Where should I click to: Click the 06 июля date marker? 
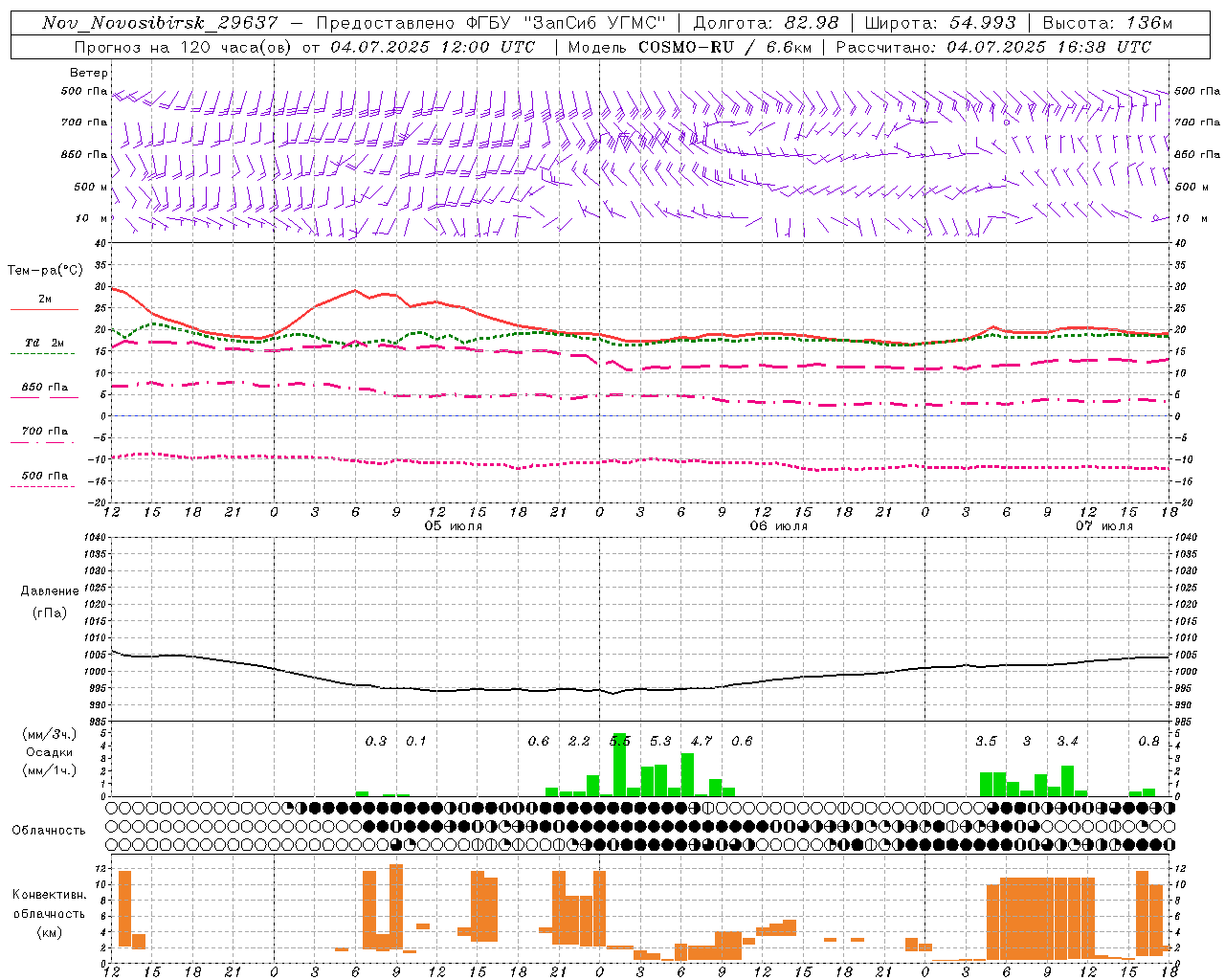(779, 526)
